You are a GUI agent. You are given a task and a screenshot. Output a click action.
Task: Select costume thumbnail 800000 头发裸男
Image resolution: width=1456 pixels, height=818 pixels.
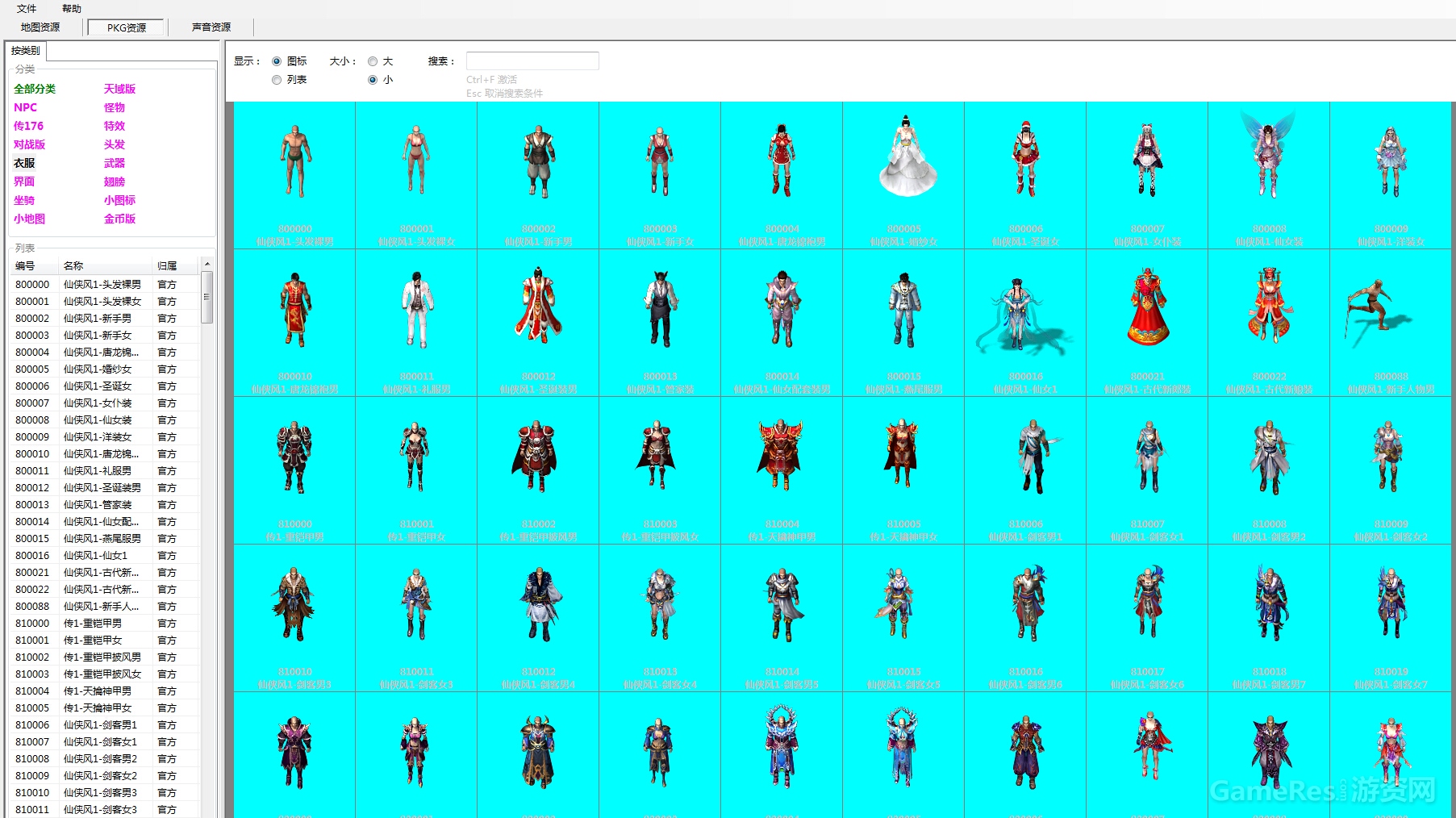[x=294, y=175]
